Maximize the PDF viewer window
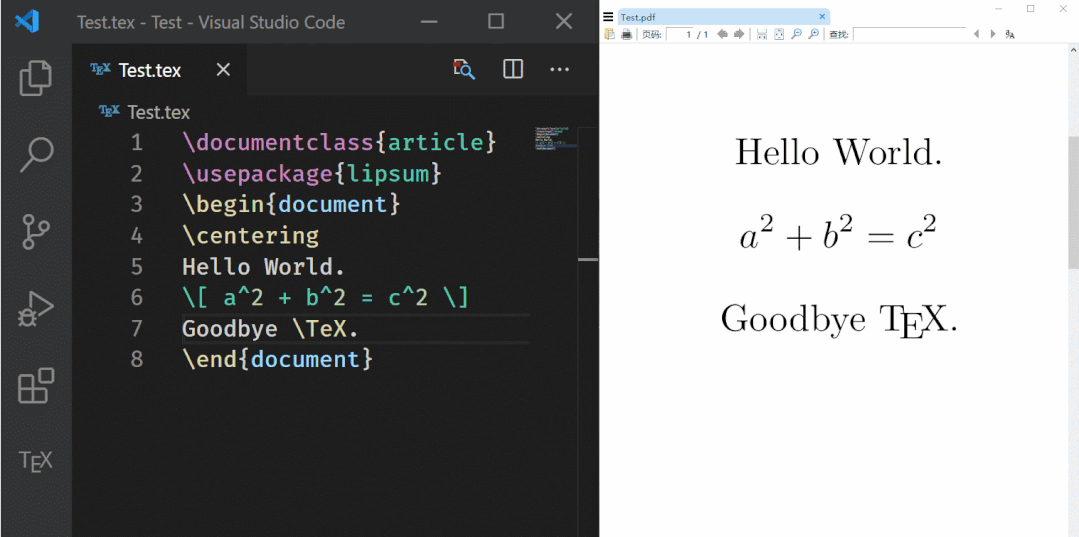1079x537 pixels. pos(1030,8)
